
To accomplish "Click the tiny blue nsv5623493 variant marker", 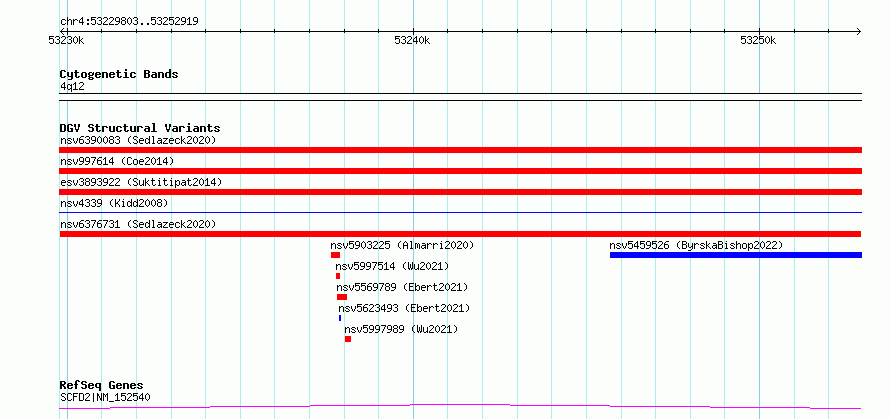I will click(x=340, y=318).
